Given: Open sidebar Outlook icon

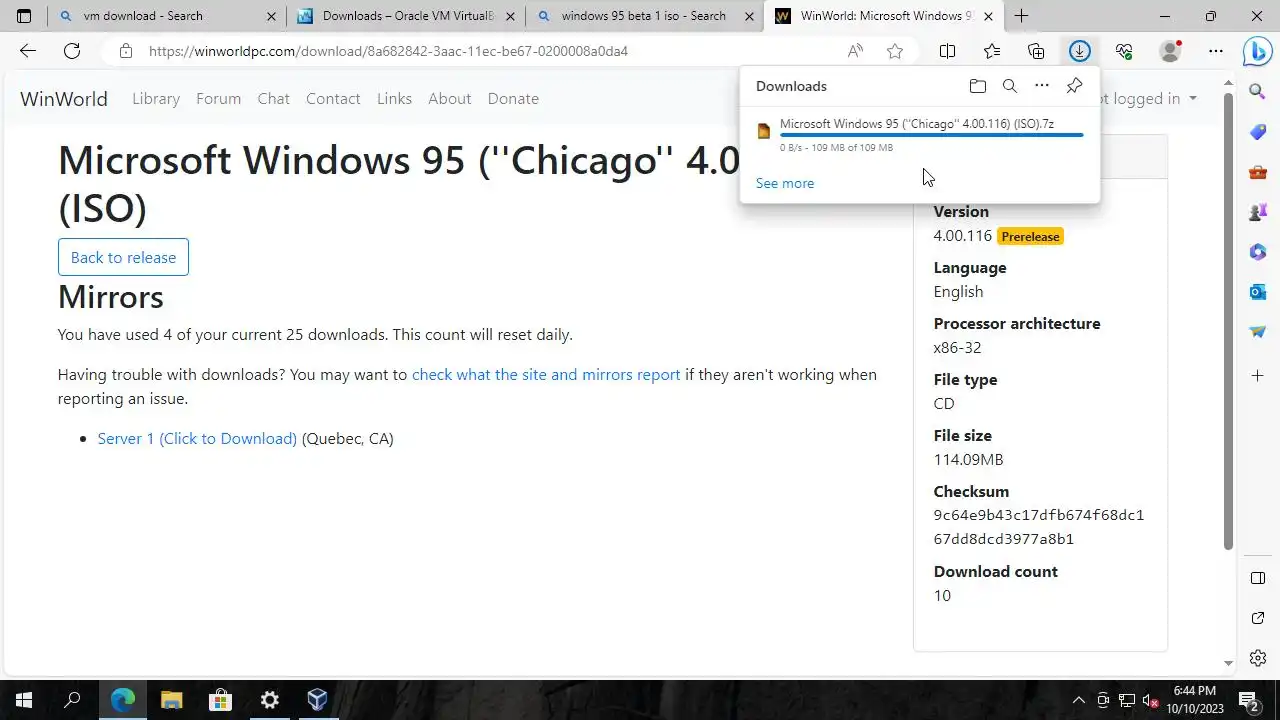Looking at the screenshot, I should point(1258,292).
